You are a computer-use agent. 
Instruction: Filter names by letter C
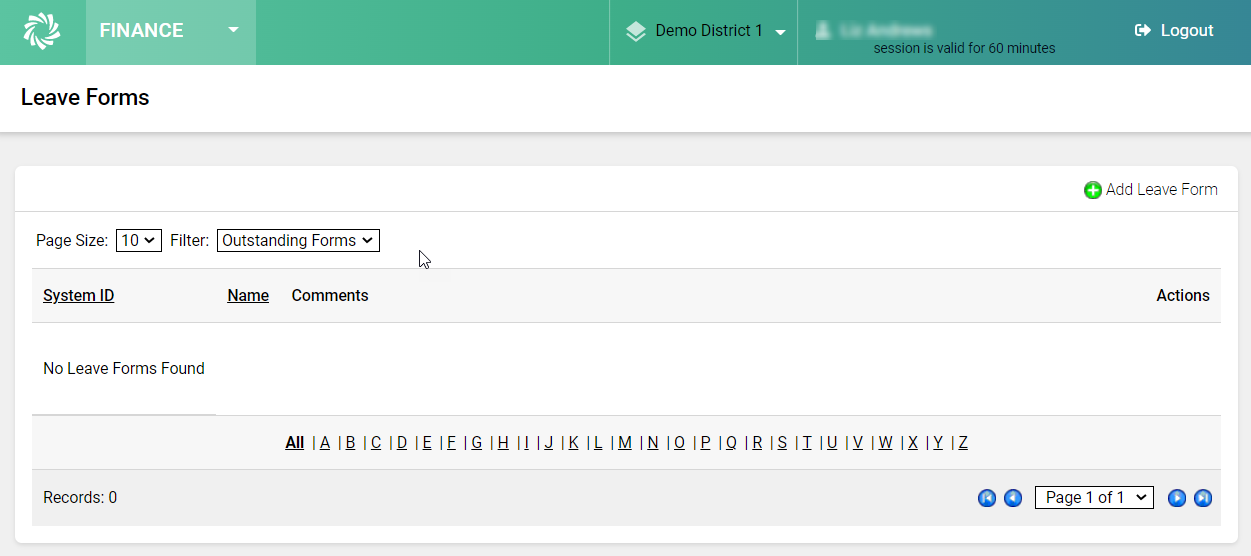tap(376, 443)
